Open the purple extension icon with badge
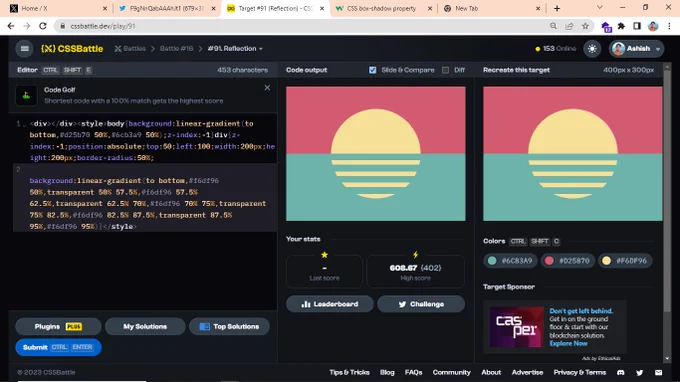The height and width of the screenshot is (382, 680). (x=606, y=27)
